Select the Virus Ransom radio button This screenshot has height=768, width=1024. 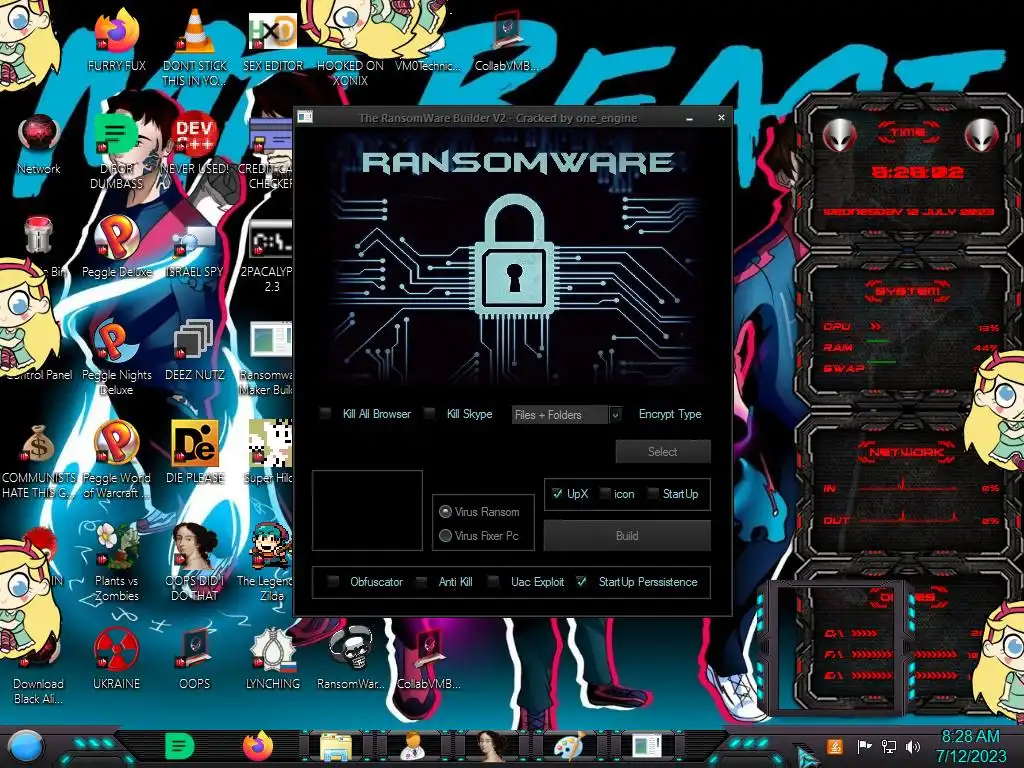click(x=445, y=511)
